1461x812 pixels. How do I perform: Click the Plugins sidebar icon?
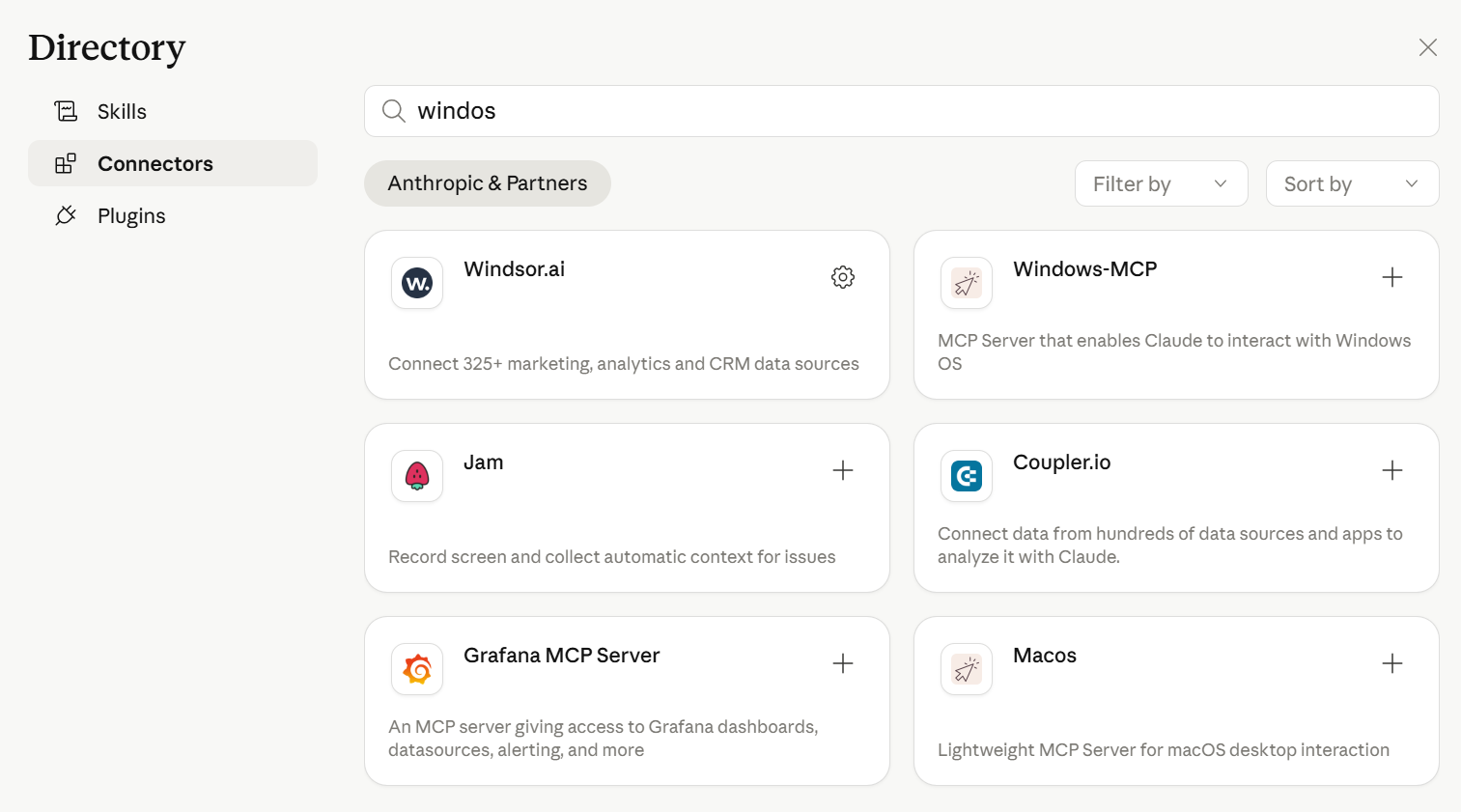(x=65, y=215)
